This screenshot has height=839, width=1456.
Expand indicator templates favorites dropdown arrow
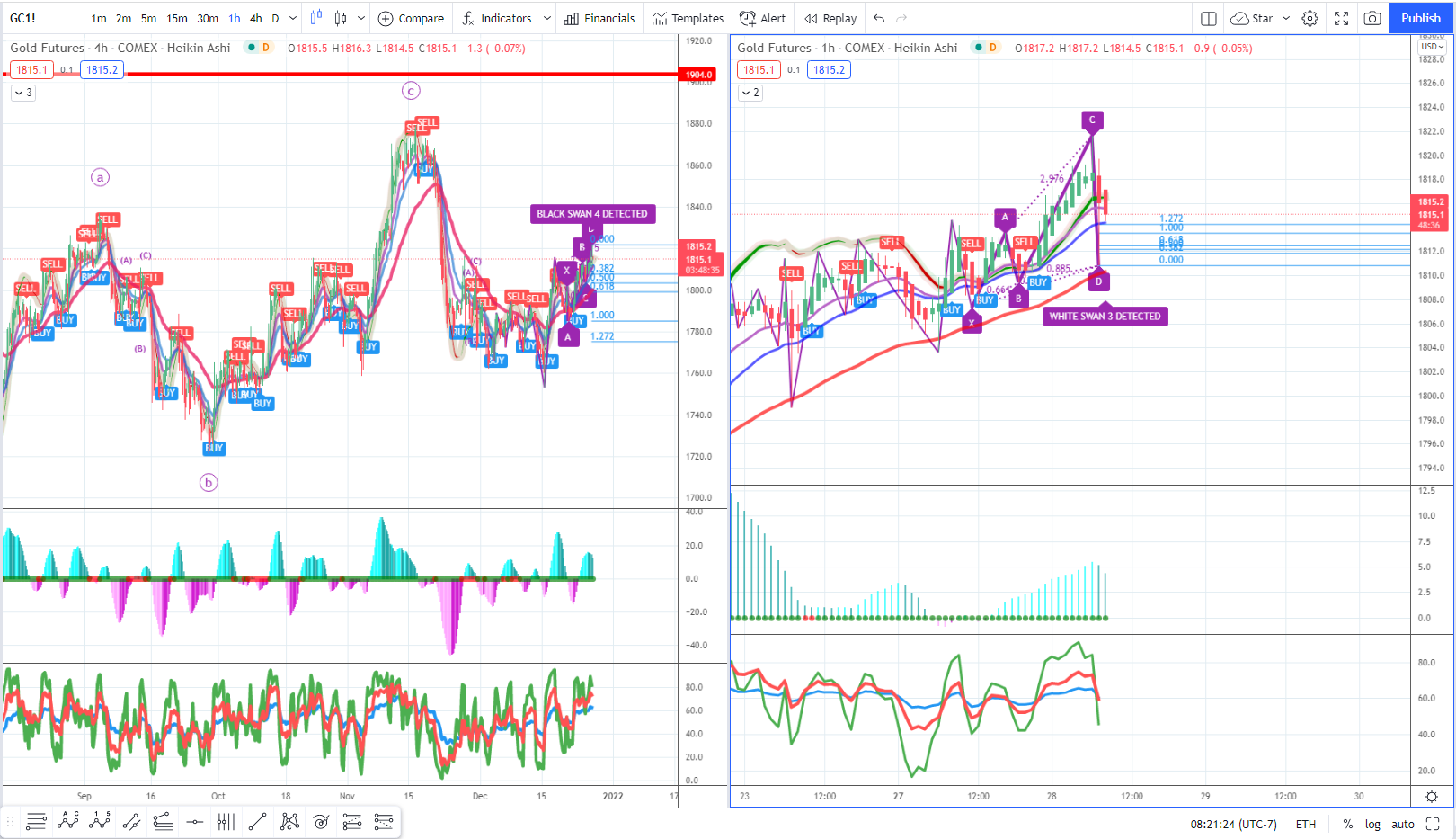546,18
